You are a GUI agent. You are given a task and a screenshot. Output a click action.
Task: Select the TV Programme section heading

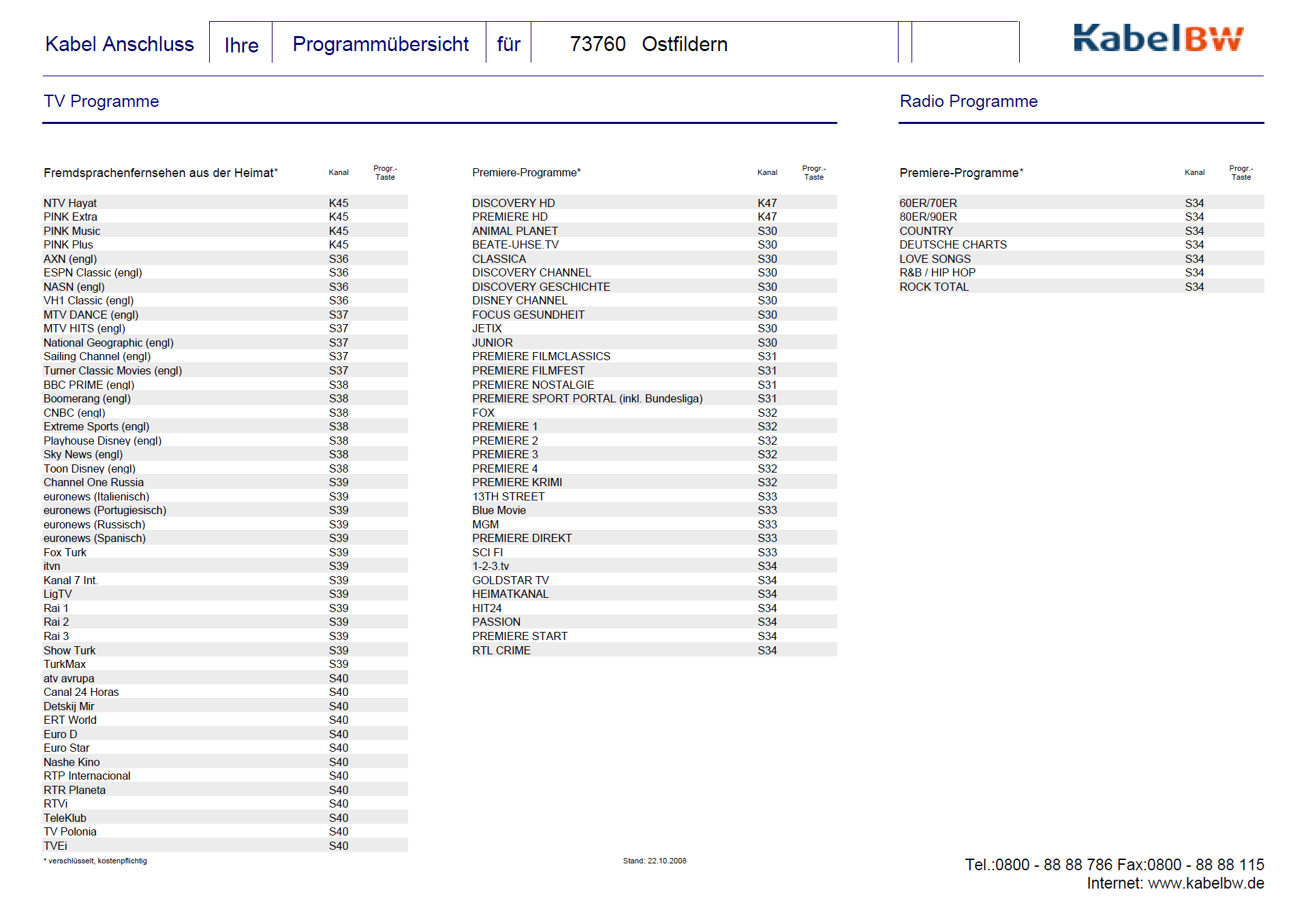click(x=102, y=101)
